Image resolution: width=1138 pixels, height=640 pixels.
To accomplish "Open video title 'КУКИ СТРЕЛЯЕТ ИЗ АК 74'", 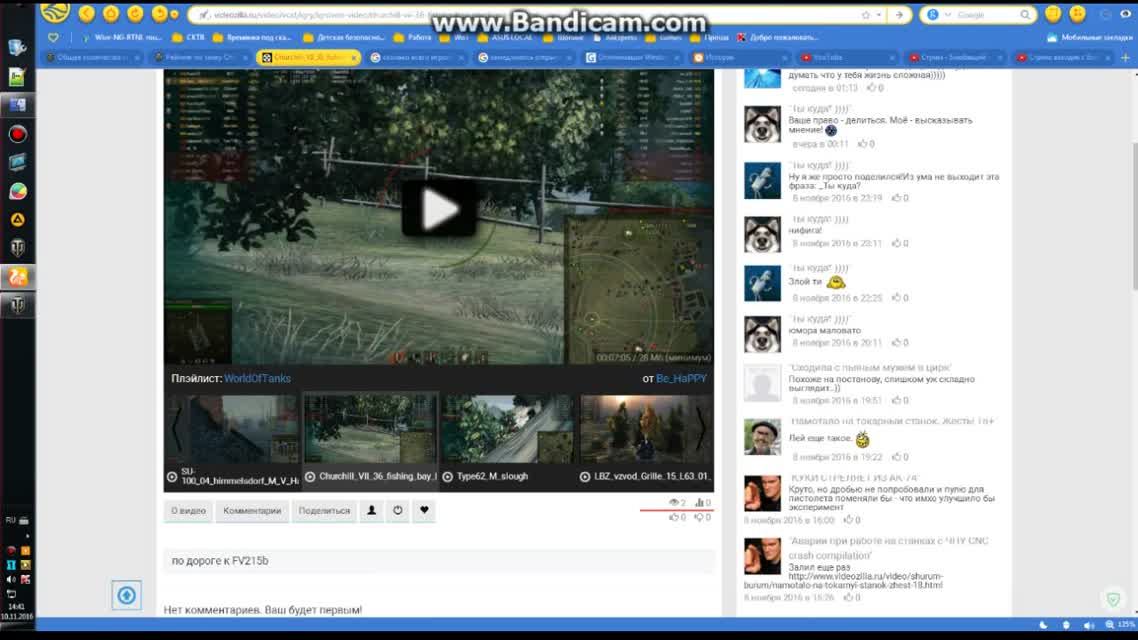I will coord(854,477).
